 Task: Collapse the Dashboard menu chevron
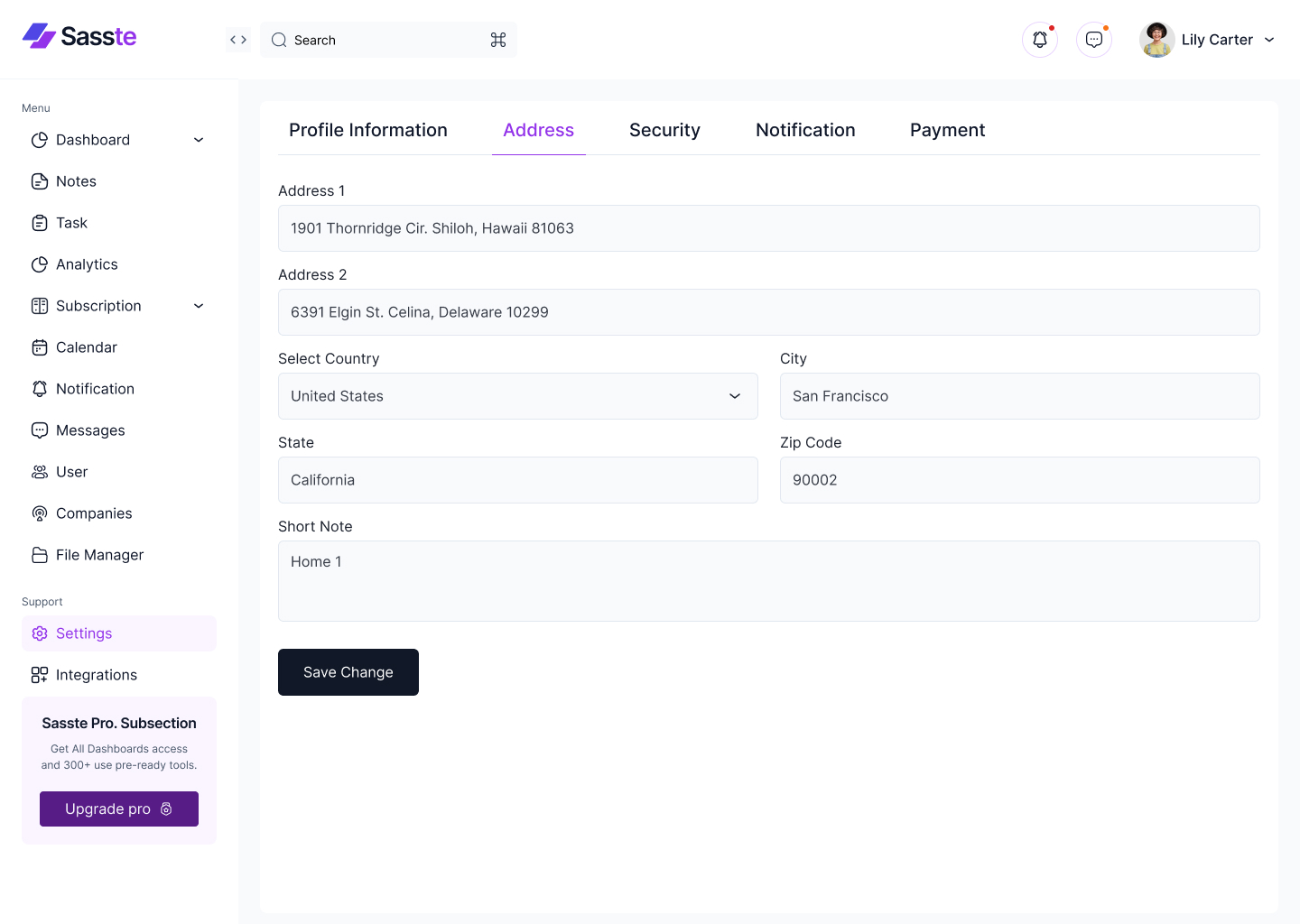[198, 140]
